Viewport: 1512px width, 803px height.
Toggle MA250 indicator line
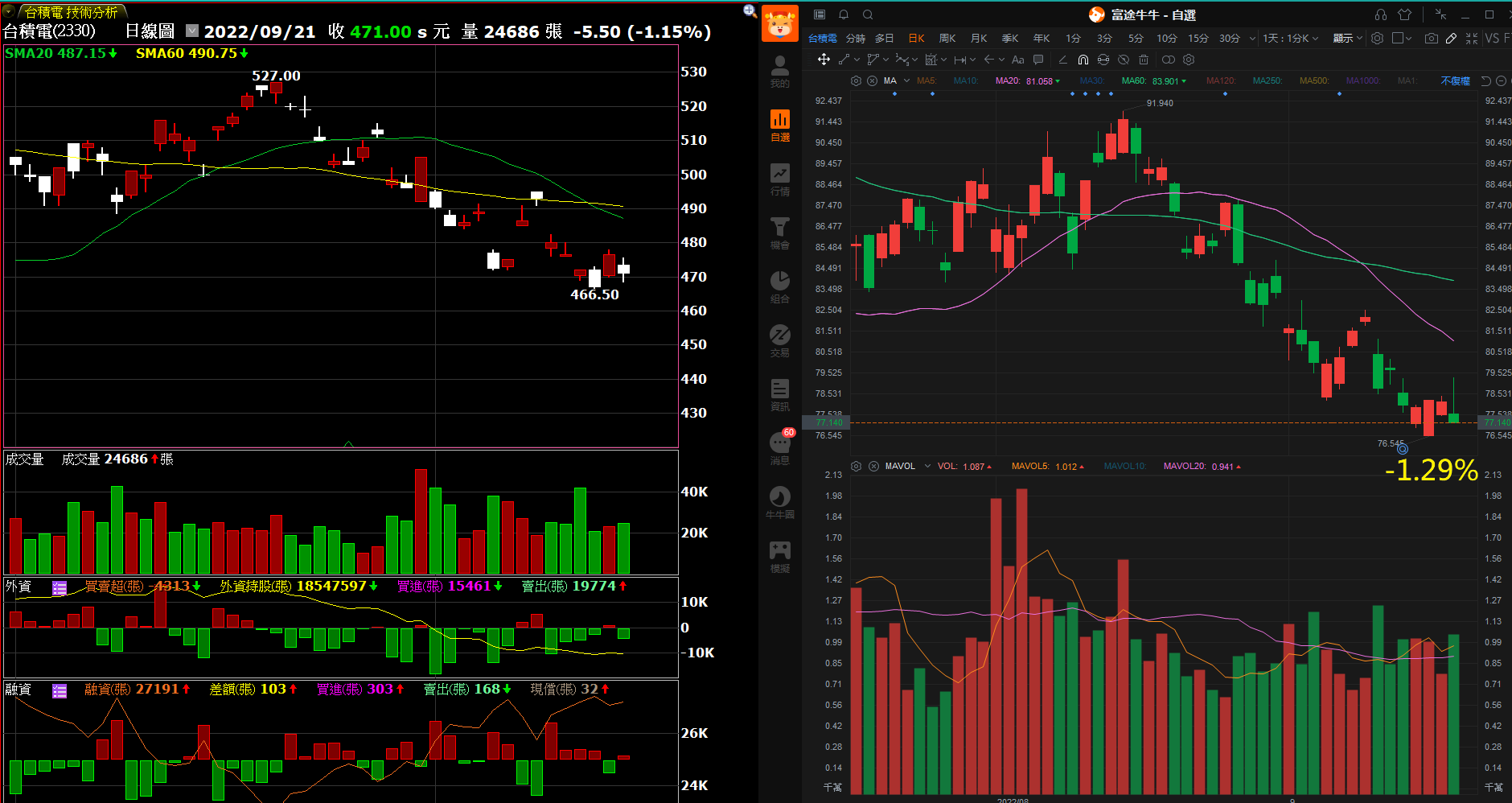(x=1267, y=80)
